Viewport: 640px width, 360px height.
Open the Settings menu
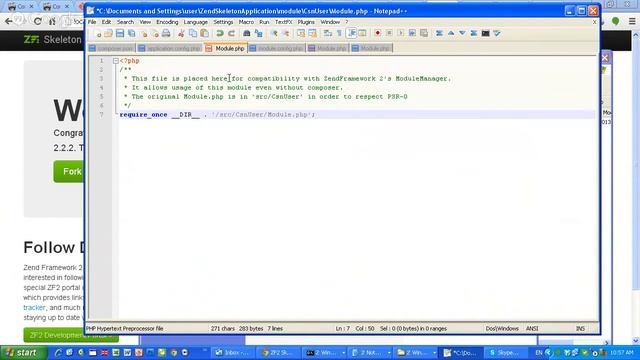[223, 22]
